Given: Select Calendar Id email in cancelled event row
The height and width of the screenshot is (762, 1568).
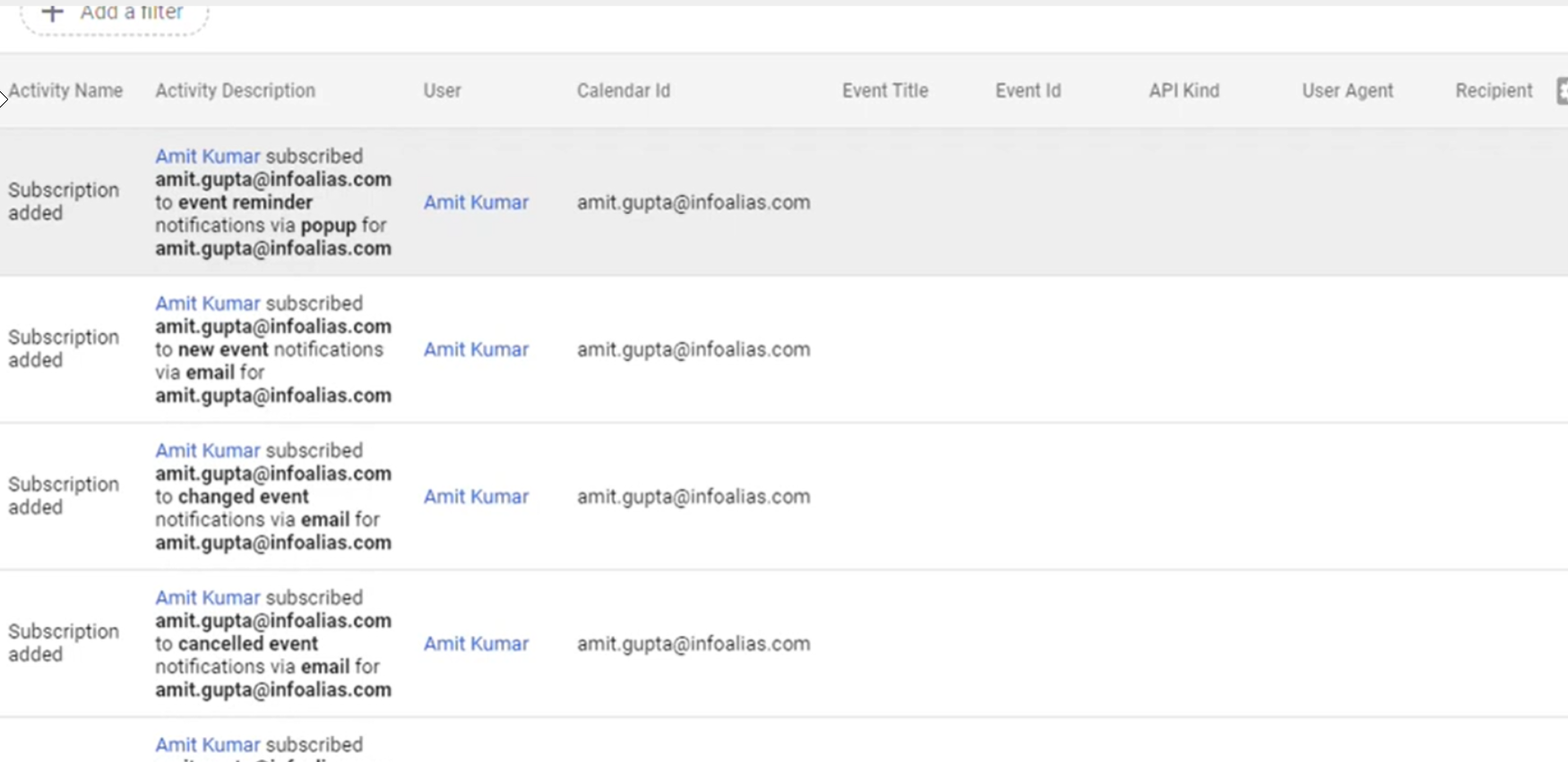Looking at the screenshot, I should [x=694, y=644].
